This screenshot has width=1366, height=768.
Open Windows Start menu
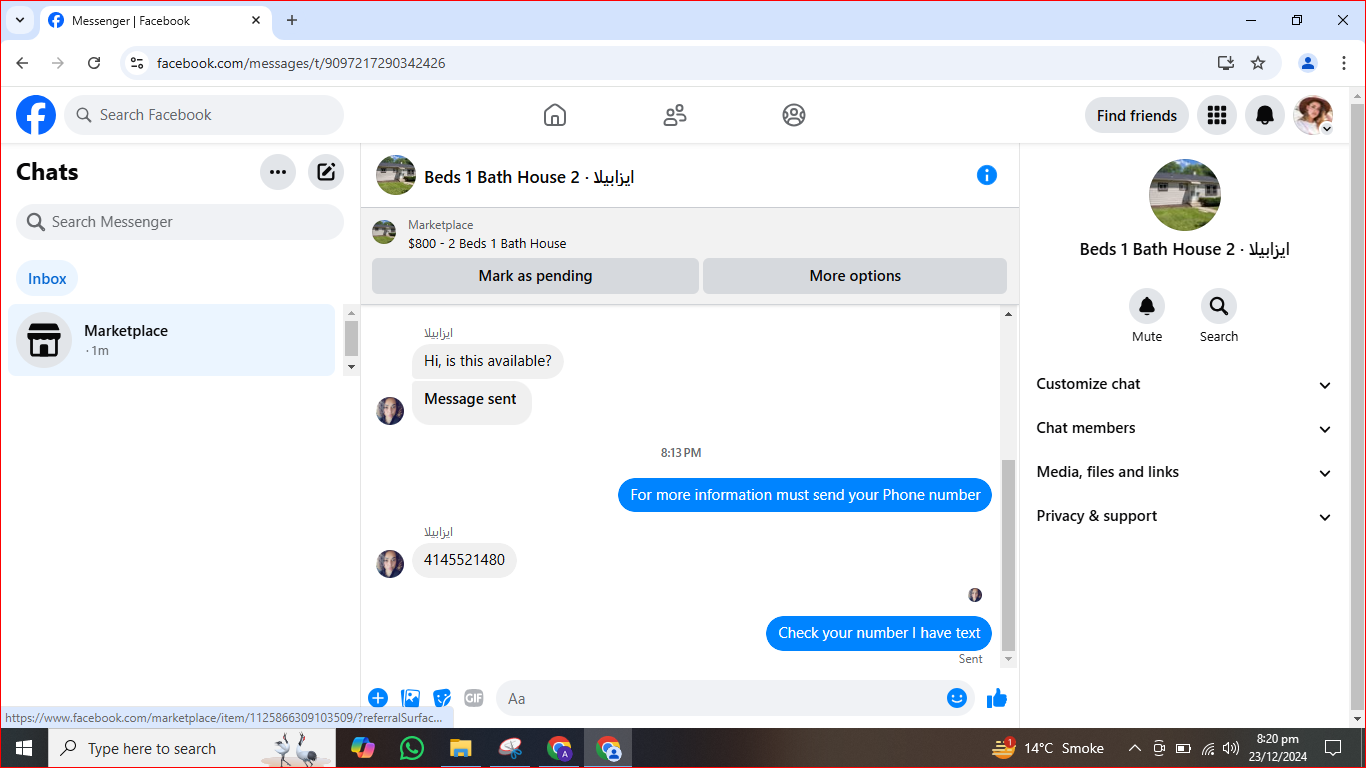click(x=23, y=748)
